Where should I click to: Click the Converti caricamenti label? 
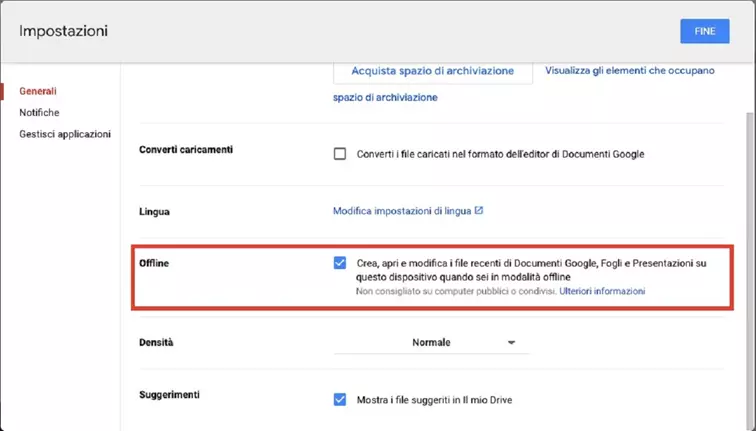186,149
